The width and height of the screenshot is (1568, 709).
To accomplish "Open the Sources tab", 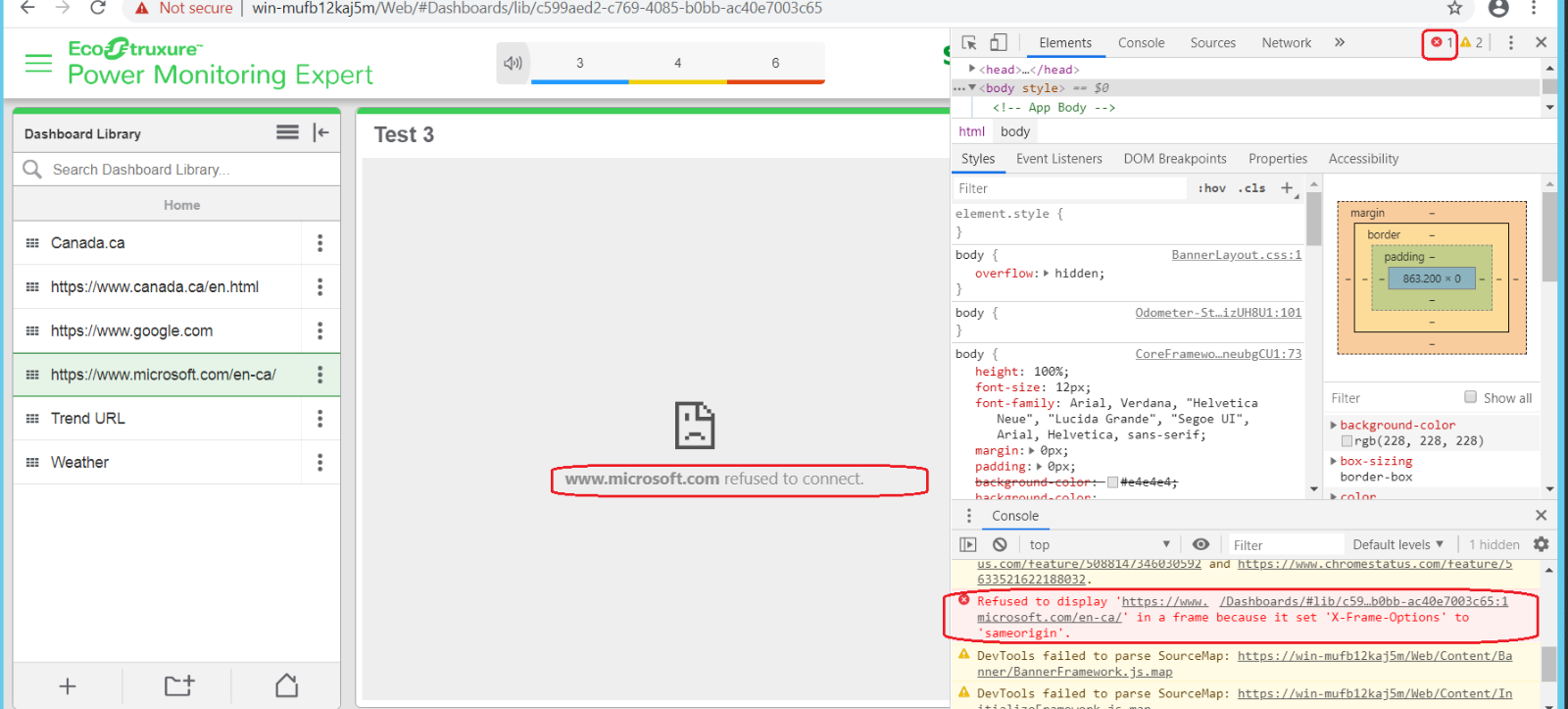I will pyautogui.click(x=1213, y=43).
